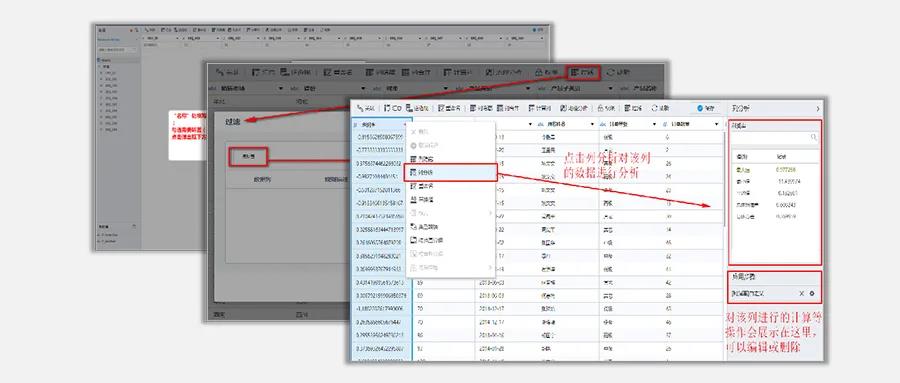Open dropdown arrow on fourth column header
This screenshot has width=900, height=383.
(x=654, y=124)
